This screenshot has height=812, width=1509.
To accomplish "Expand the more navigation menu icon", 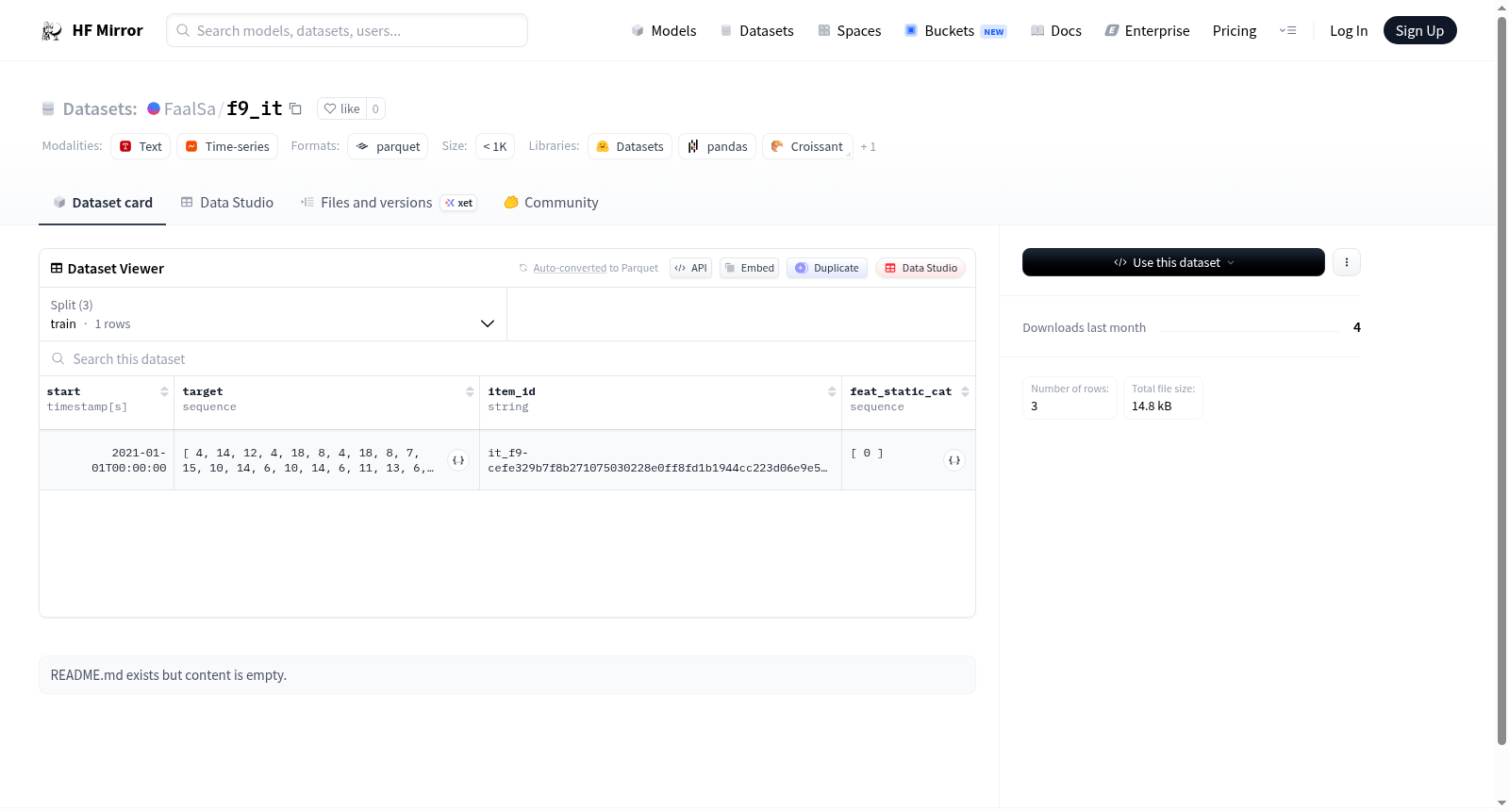I will click(1287, 30).
